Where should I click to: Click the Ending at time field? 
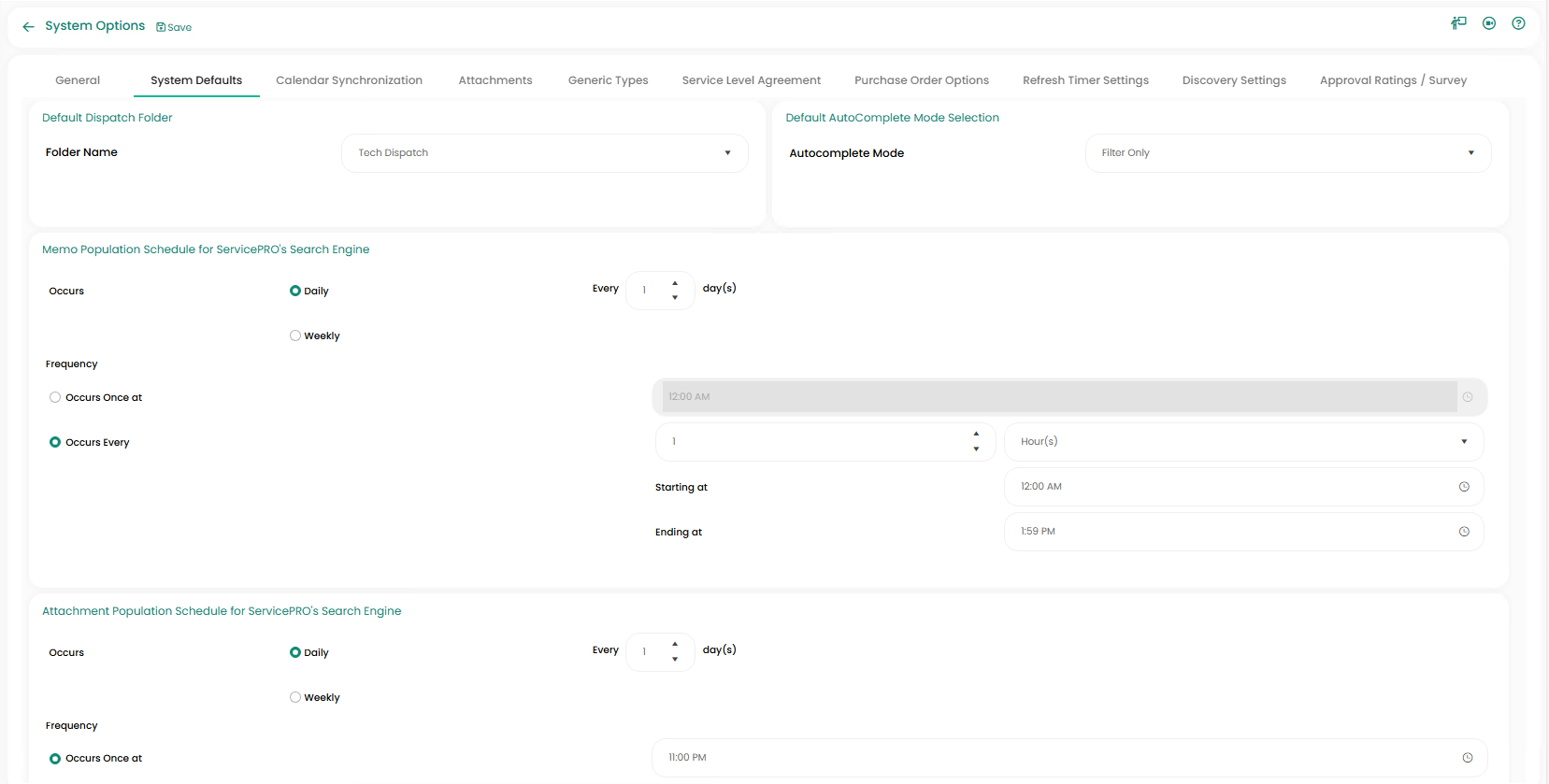(1244, 532)
